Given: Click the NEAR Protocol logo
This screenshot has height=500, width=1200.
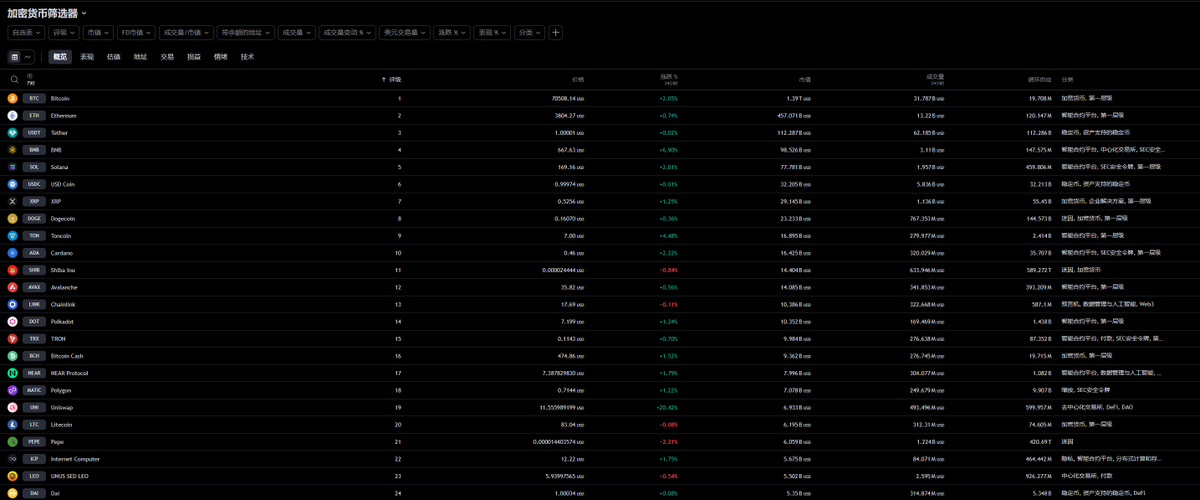Looking at the screenshot, I should pos(13,373).
